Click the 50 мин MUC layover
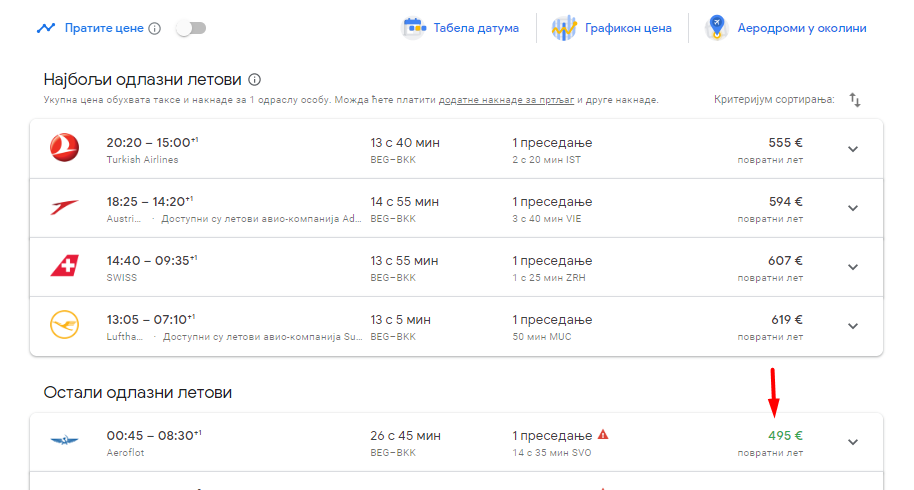Image resolution: width=914 pixels, height=490 pixels. coord(542,336)
